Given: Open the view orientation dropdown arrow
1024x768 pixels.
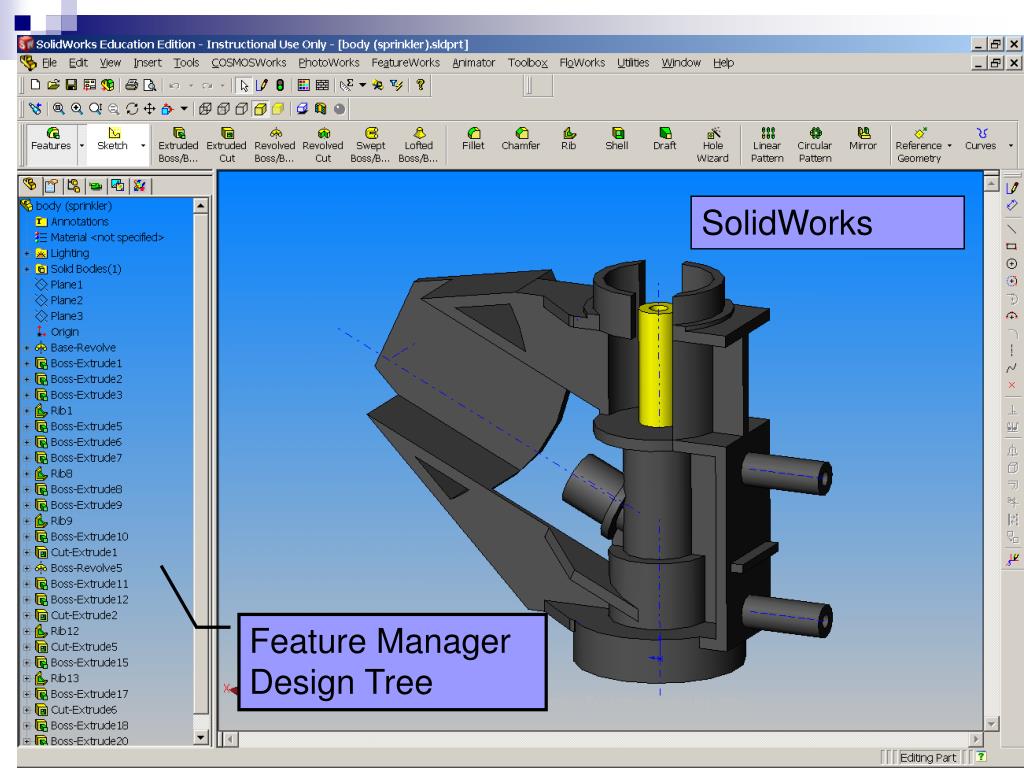Looking at the screenshot, I should click(x=184, y=108).
